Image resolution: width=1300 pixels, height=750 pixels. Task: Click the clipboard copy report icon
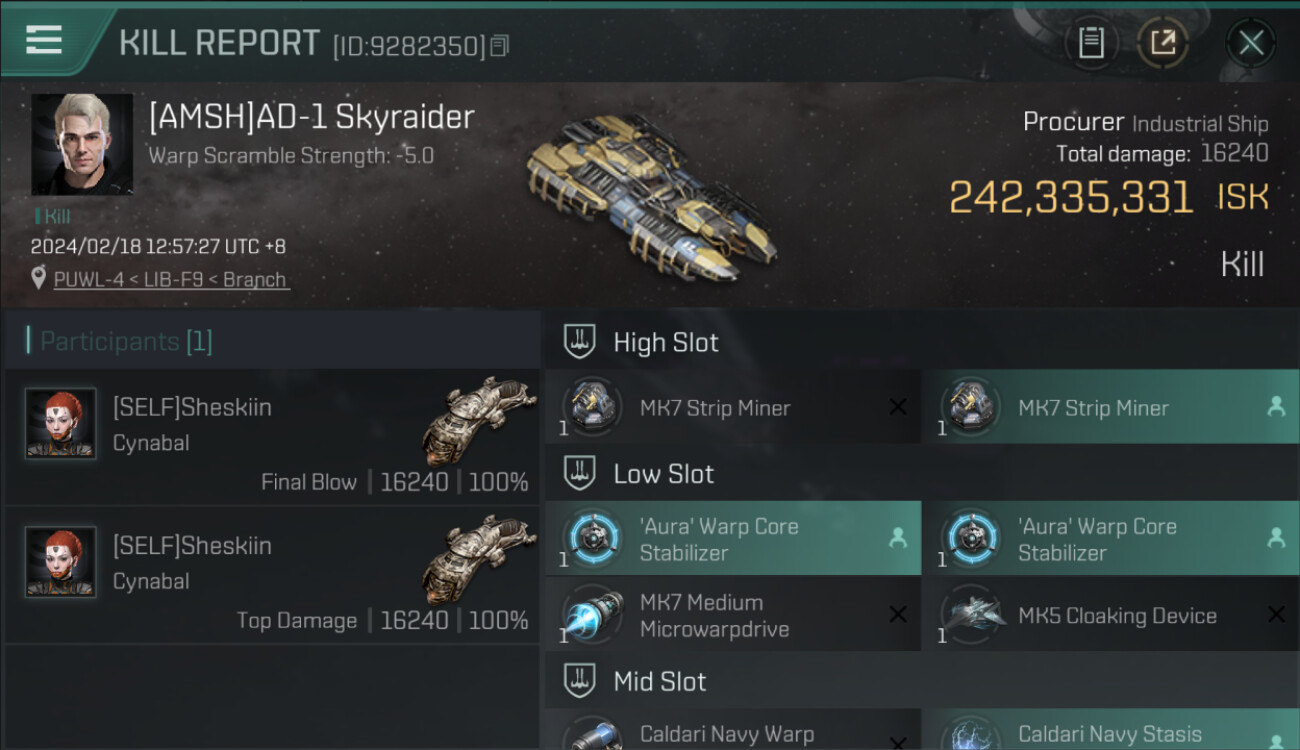[x=1091, y=43]
